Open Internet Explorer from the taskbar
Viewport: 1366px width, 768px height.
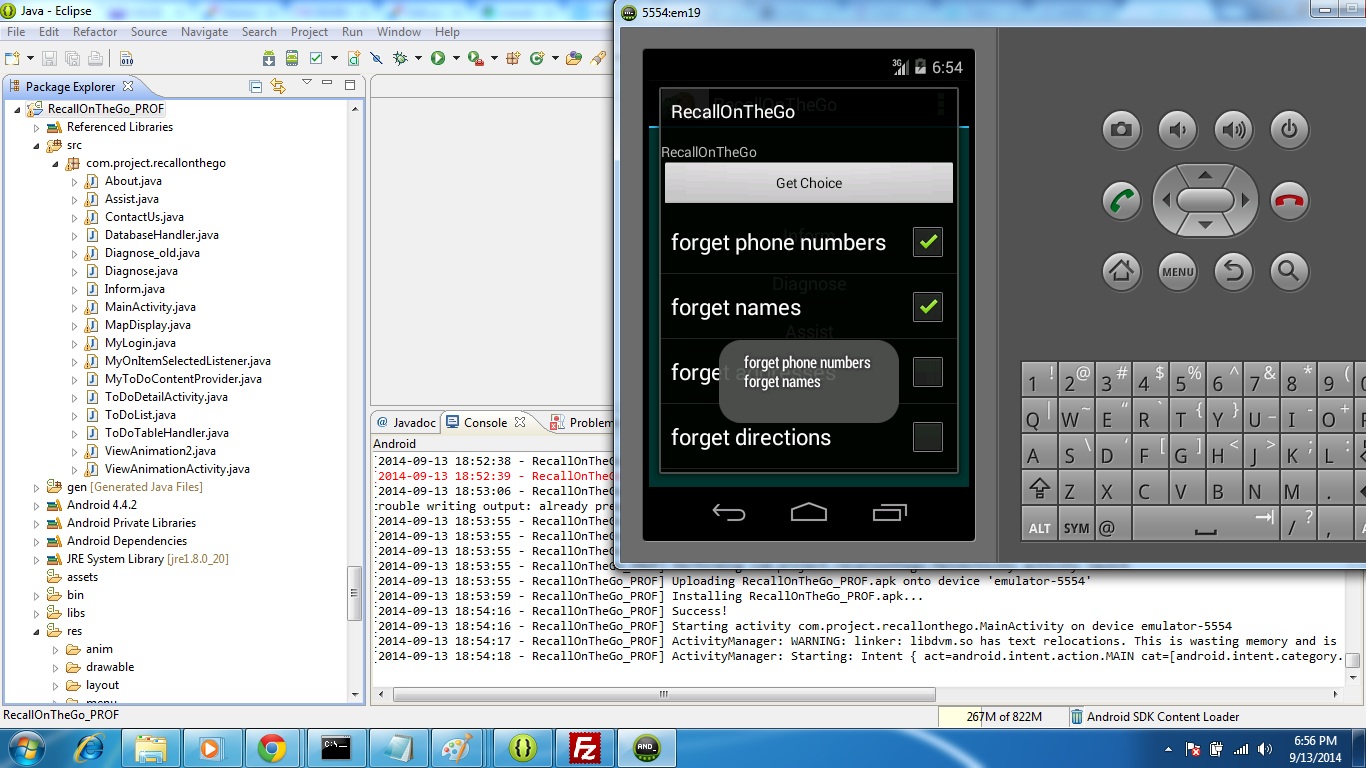coord(89,748)
